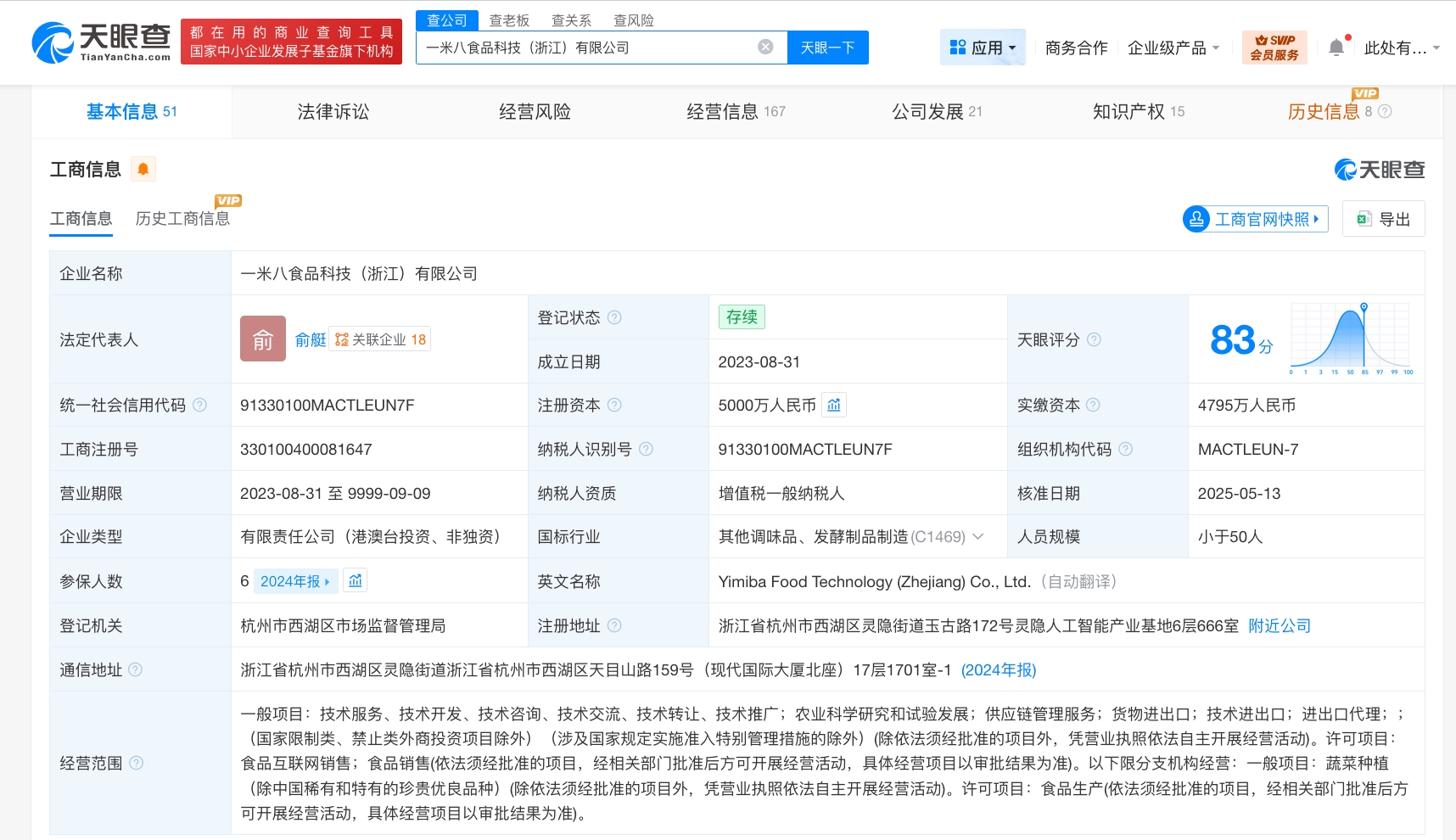Click the company name search field
Image resolution: width=1456 pixels, height=840 pixels.
click(585, 48)
